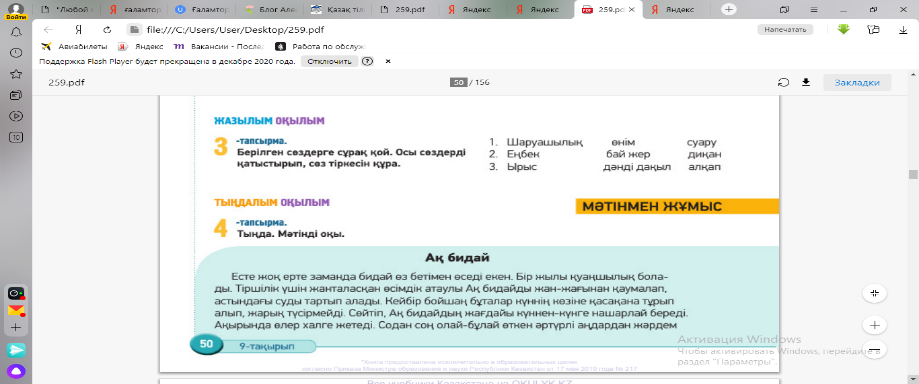
Task: Reload the page with refresh icon
Action: pos(107,30)
